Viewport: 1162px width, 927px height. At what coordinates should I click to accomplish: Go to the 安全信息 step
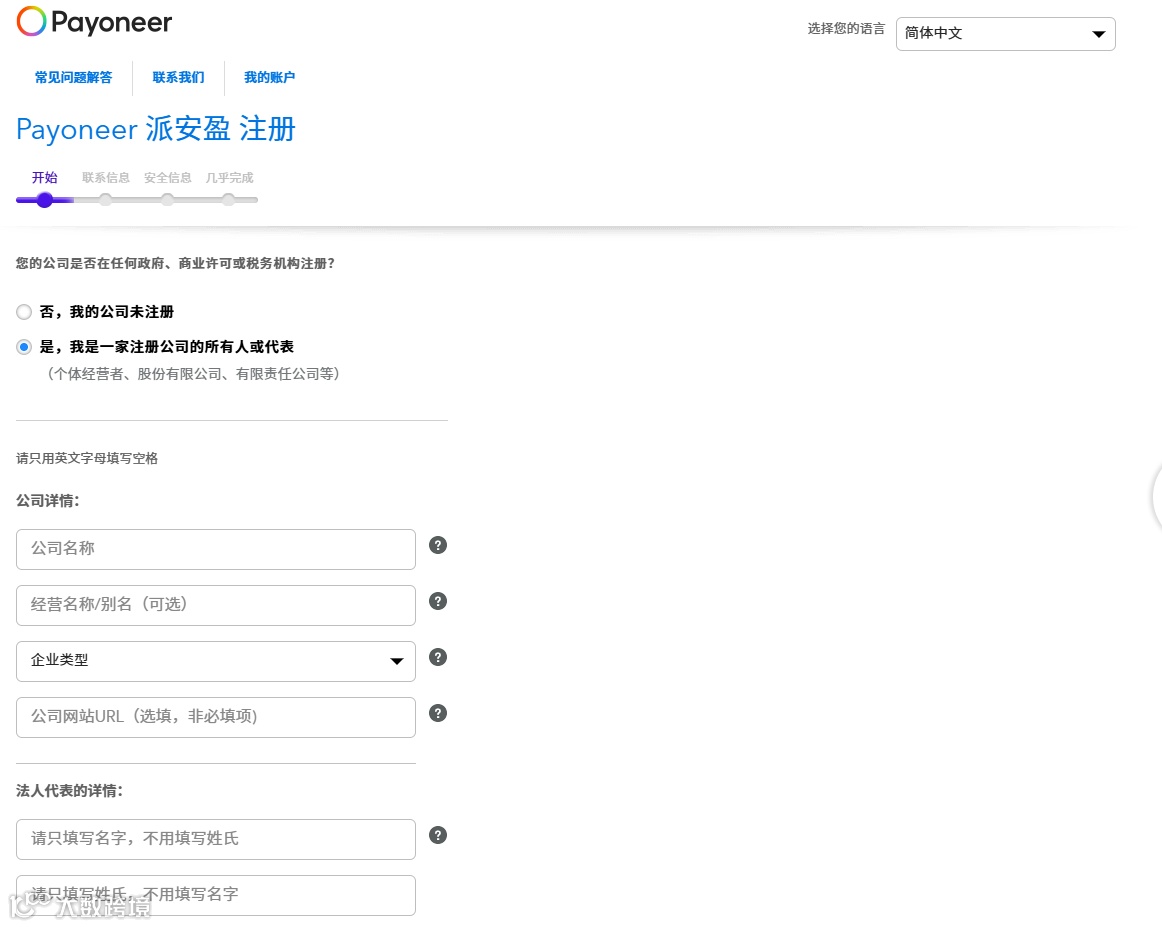coord(167,178)
